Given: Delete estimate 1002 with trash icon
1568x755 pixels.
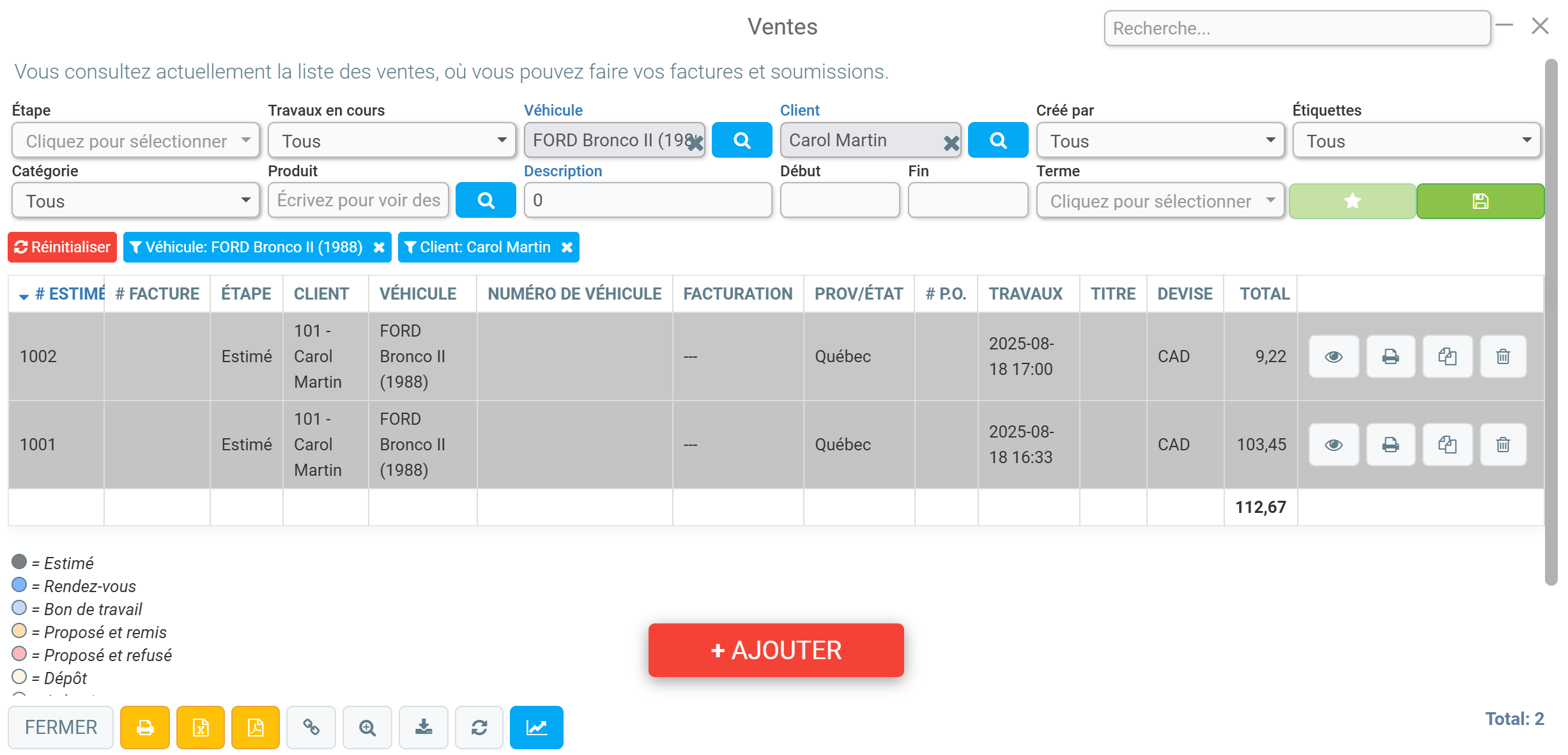Looking at the screenshot, I should click(x=1503, y=356).
